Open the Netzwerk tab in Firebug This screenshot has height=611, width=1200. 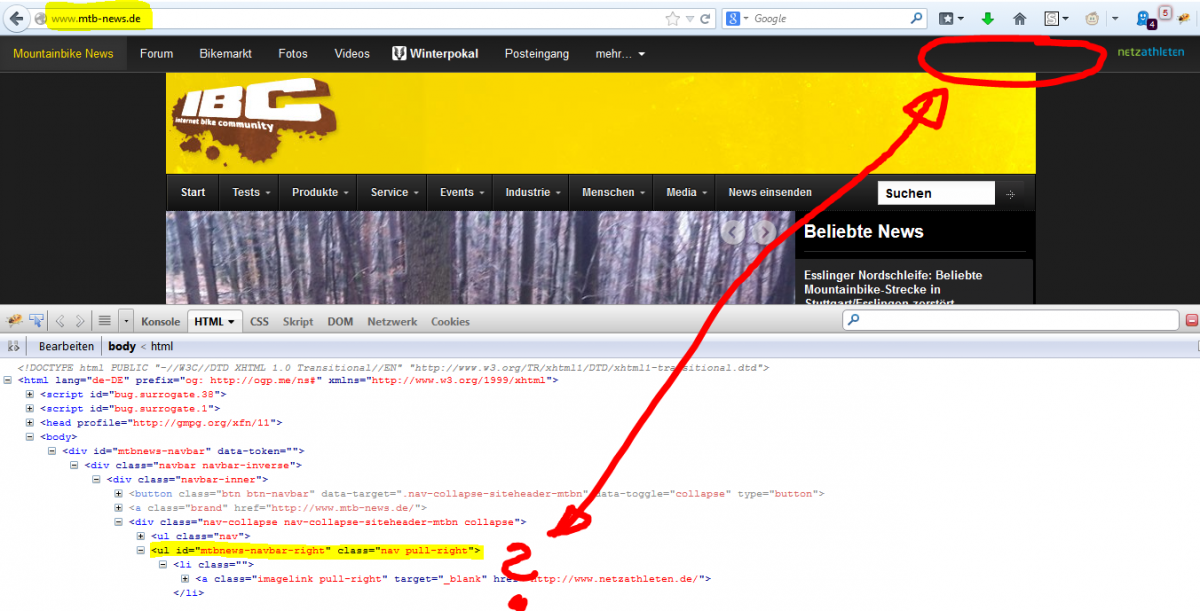tap(392, 322)
